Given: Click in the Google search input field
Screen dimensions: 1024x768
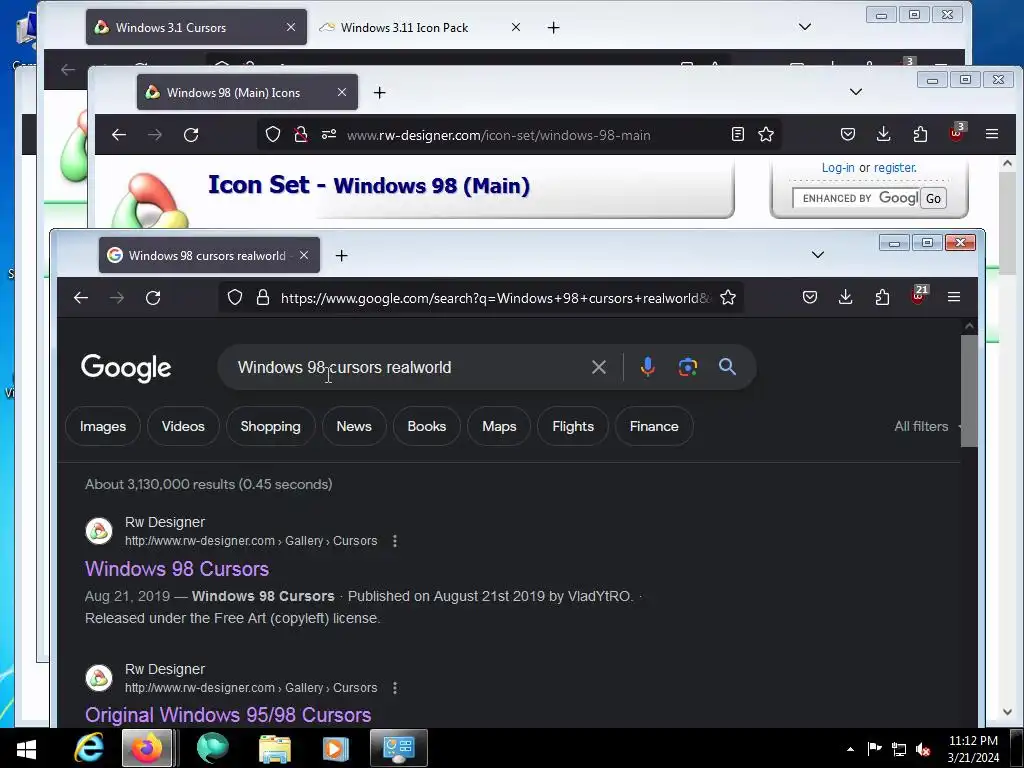Looking at the screenshot, I should [x=405, y=367].
